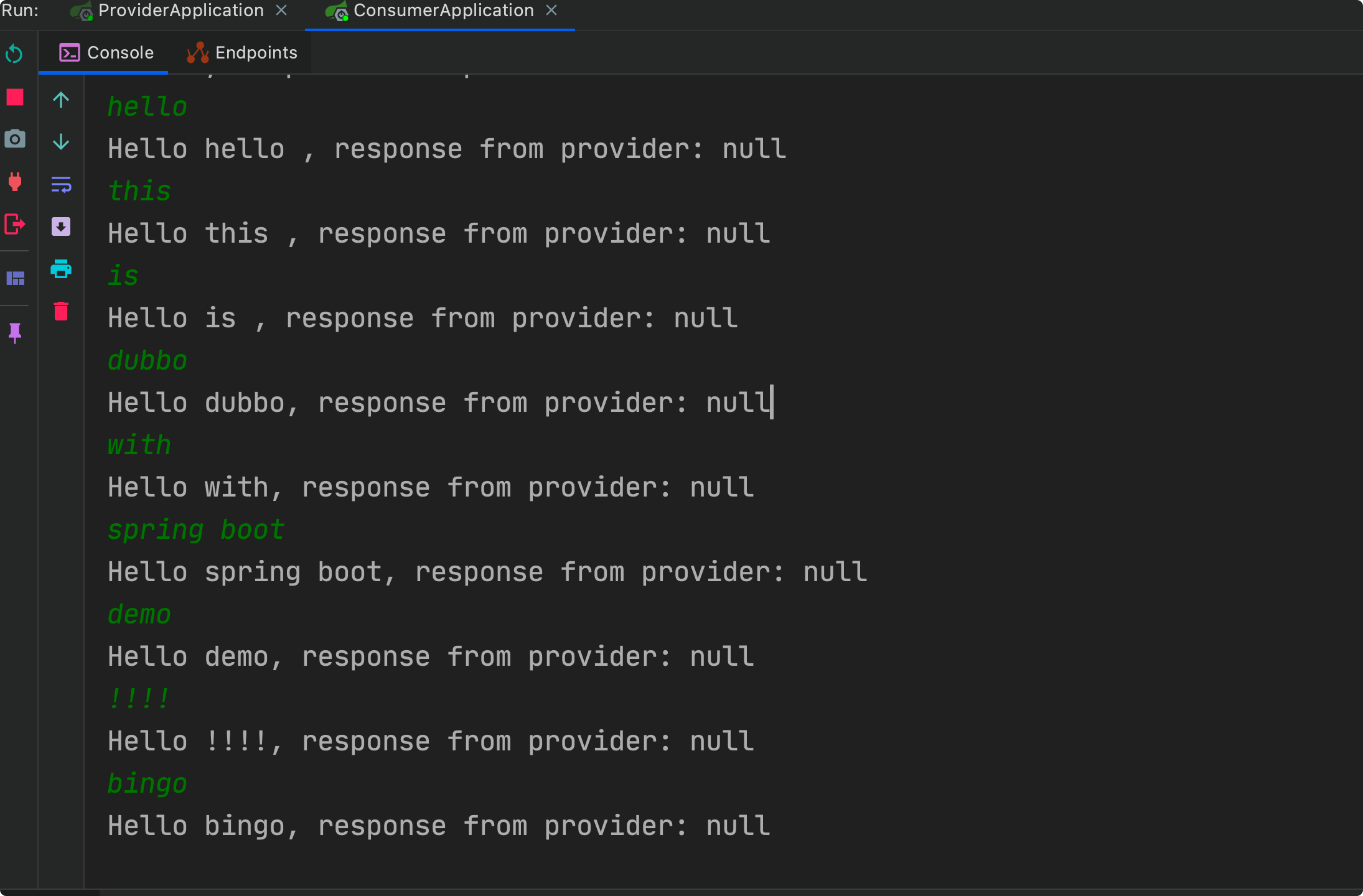
Task: Stop the running application
Action: tap(15, 97)
